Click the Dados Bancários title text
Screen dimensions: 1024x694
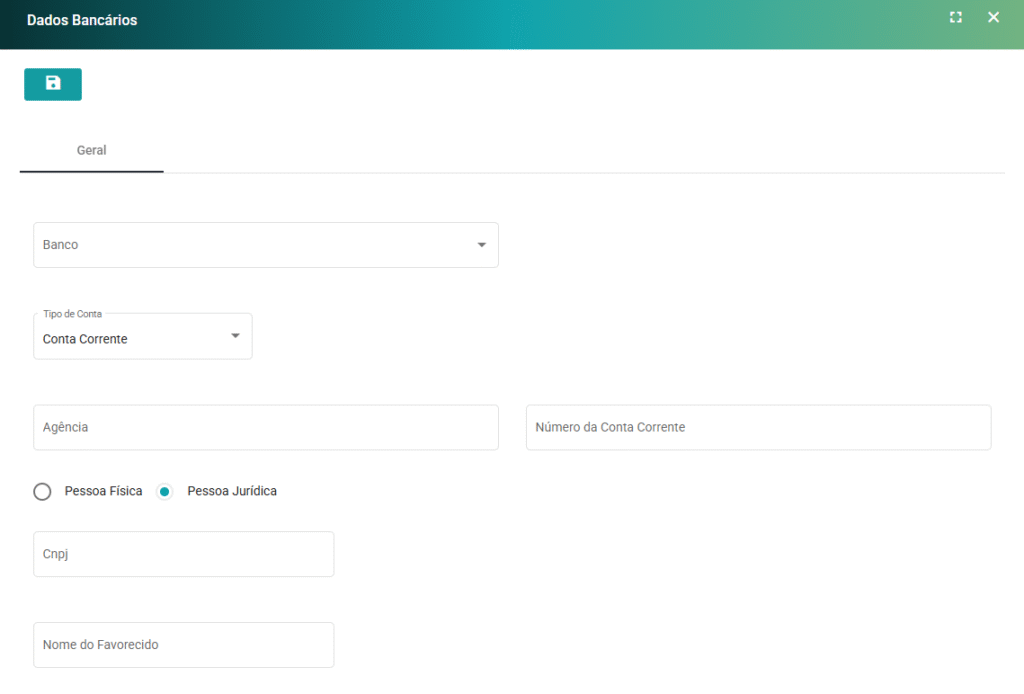tap(82, 20)
